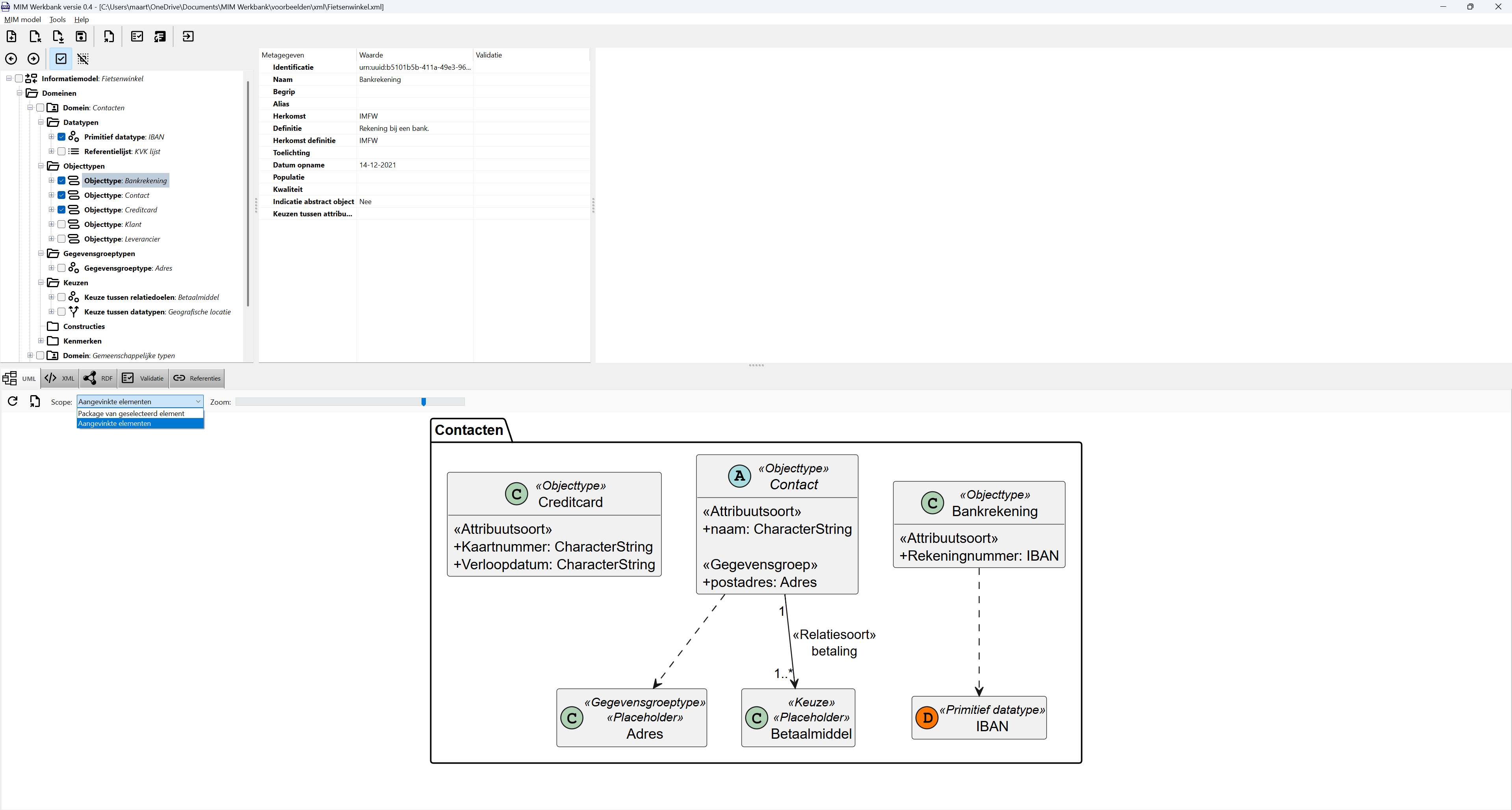Click the navigate forward arrow icon
Viewport: 1512px width, 810px height.
coord(33,59)
